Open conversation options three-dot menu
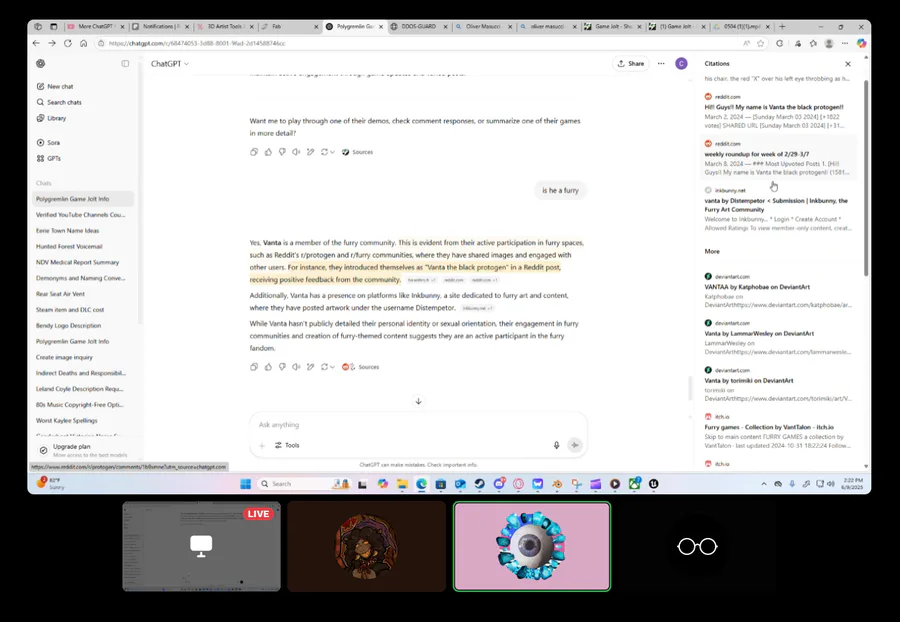Image resolution: width=900 pixels, height=622 pixels. click(661, 64)
